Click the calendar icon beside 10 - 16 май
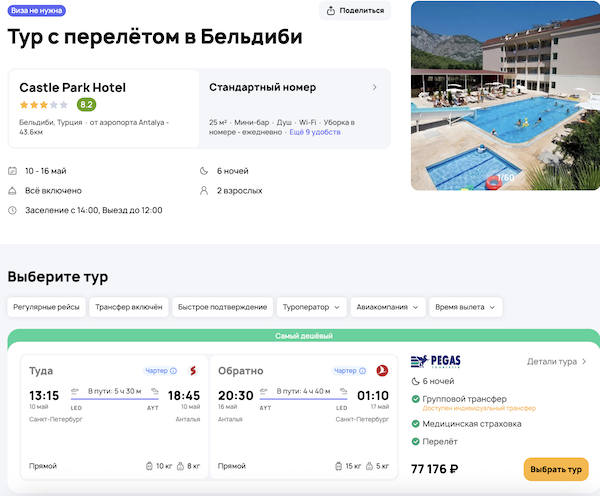Viewport: 600px width, 496px height. pos(12,170)
